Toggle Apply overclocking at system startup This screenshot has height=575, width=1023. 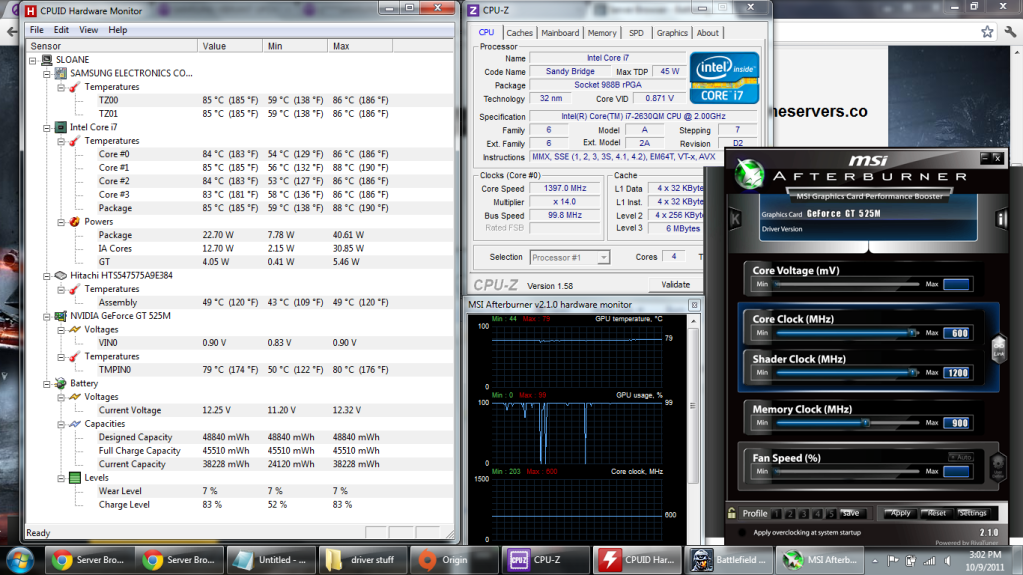pyautogui.click(x=742, y=533)
